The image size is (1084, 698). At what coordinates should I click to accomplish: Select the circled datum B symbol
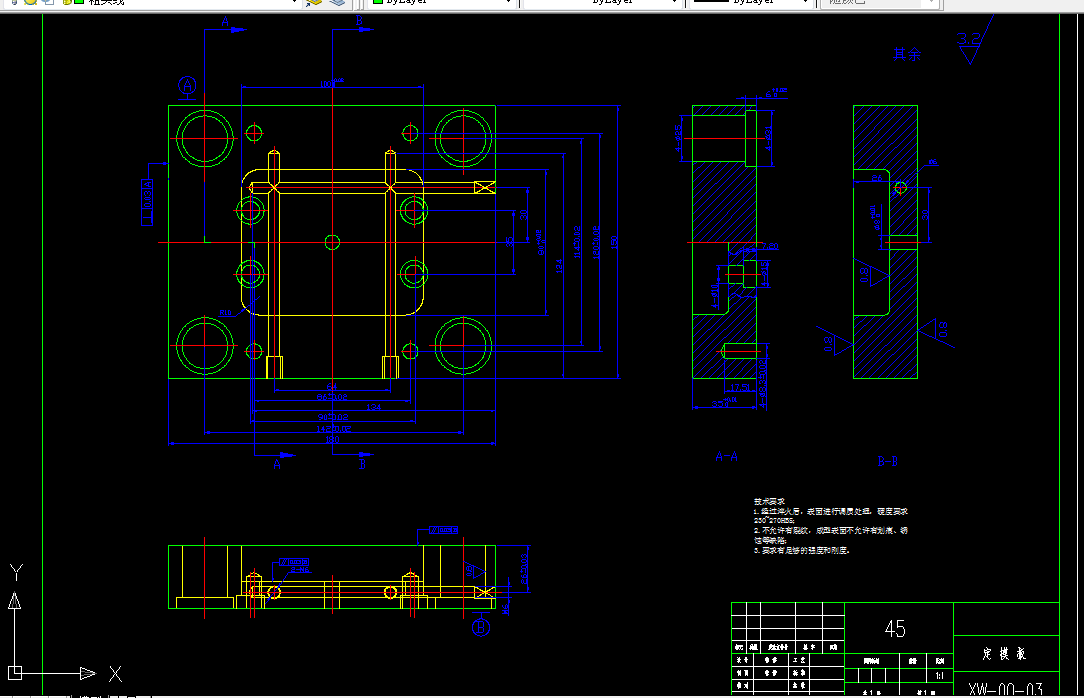pos(480,627)
